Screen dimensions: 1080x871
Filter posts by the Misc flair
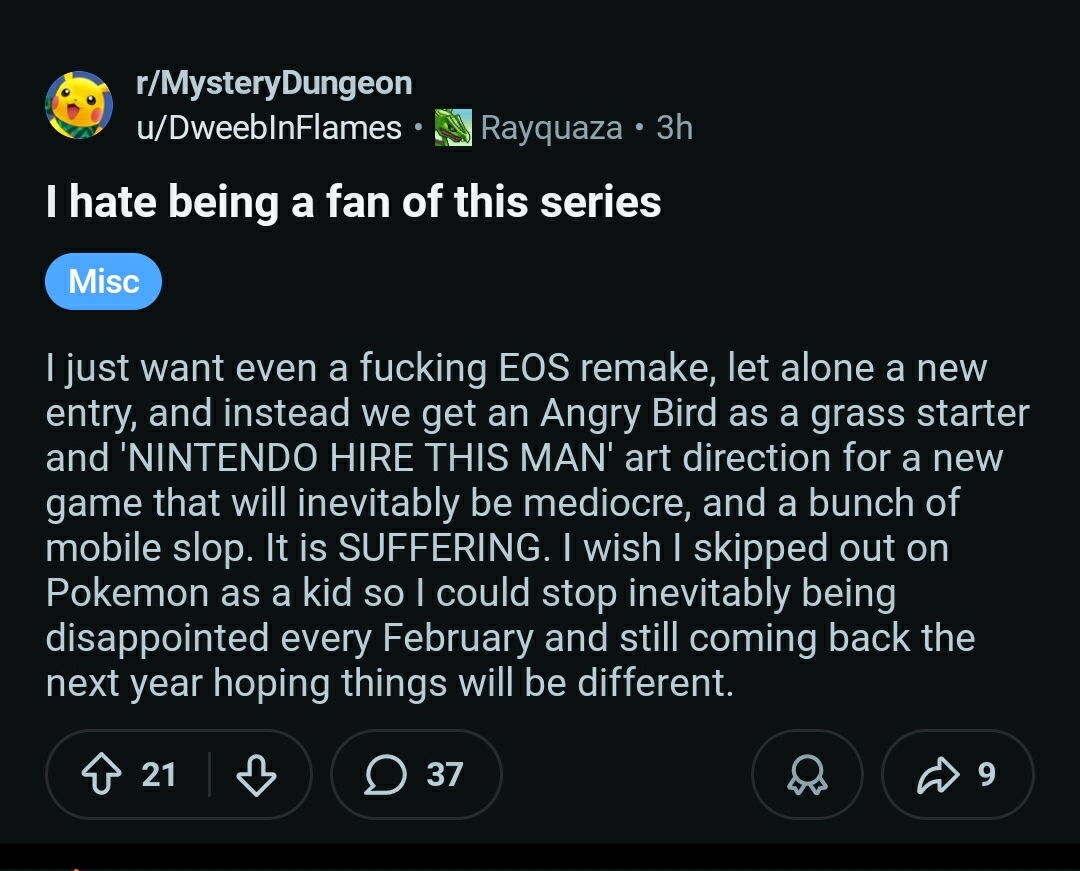coord(103,282)
